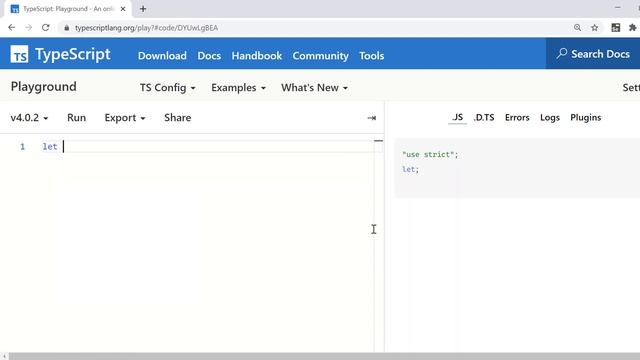Image resolution: width=640 pixels, height=360 pixels.
Task: Click the browser forward arrow
Action: 28,27
